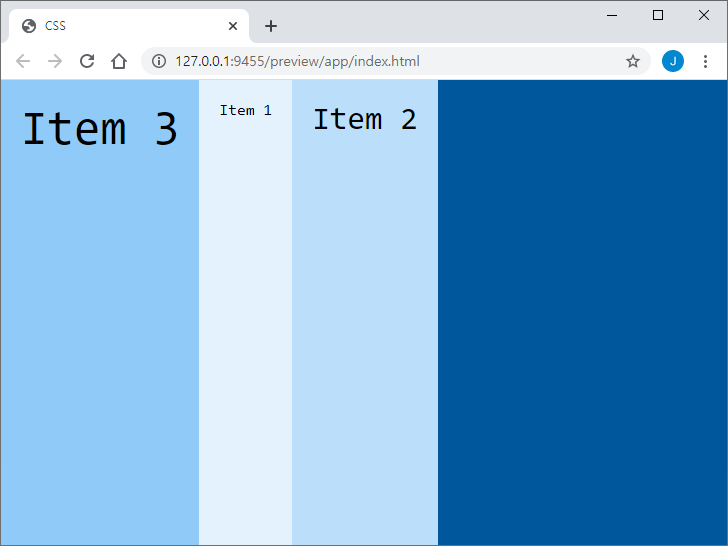The height and width of the screenshot is (546, 728).
Task: Click the globe favicon on the CSS tab
Action: (x=29, y=26)
